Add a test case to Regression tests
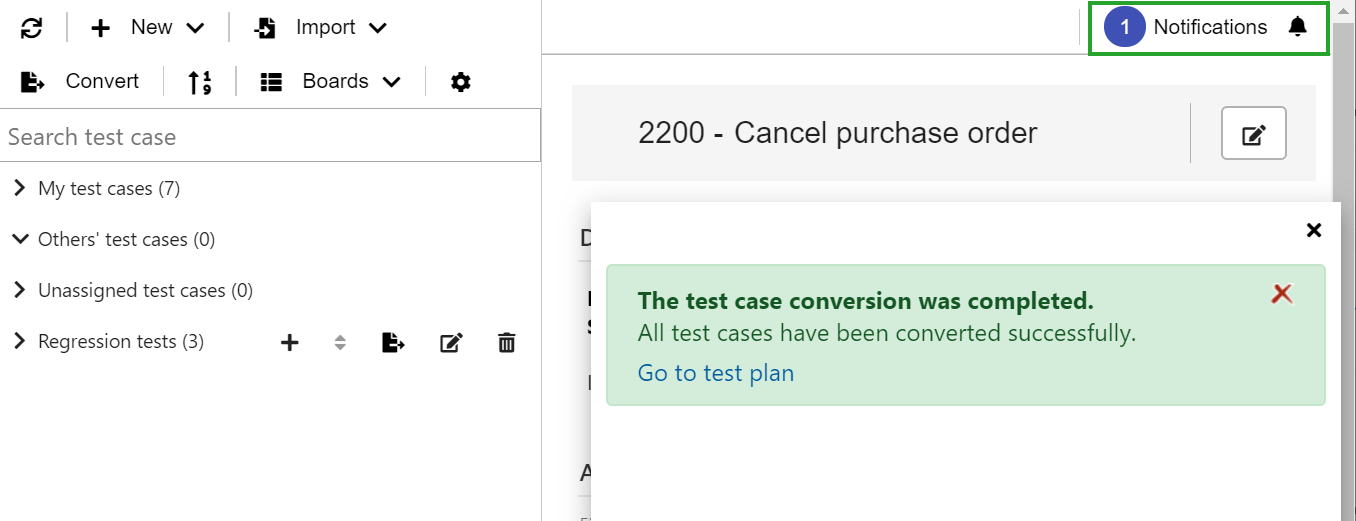Screen dimensions: 1356x521 pyautogui.click(x=290, y=343)
